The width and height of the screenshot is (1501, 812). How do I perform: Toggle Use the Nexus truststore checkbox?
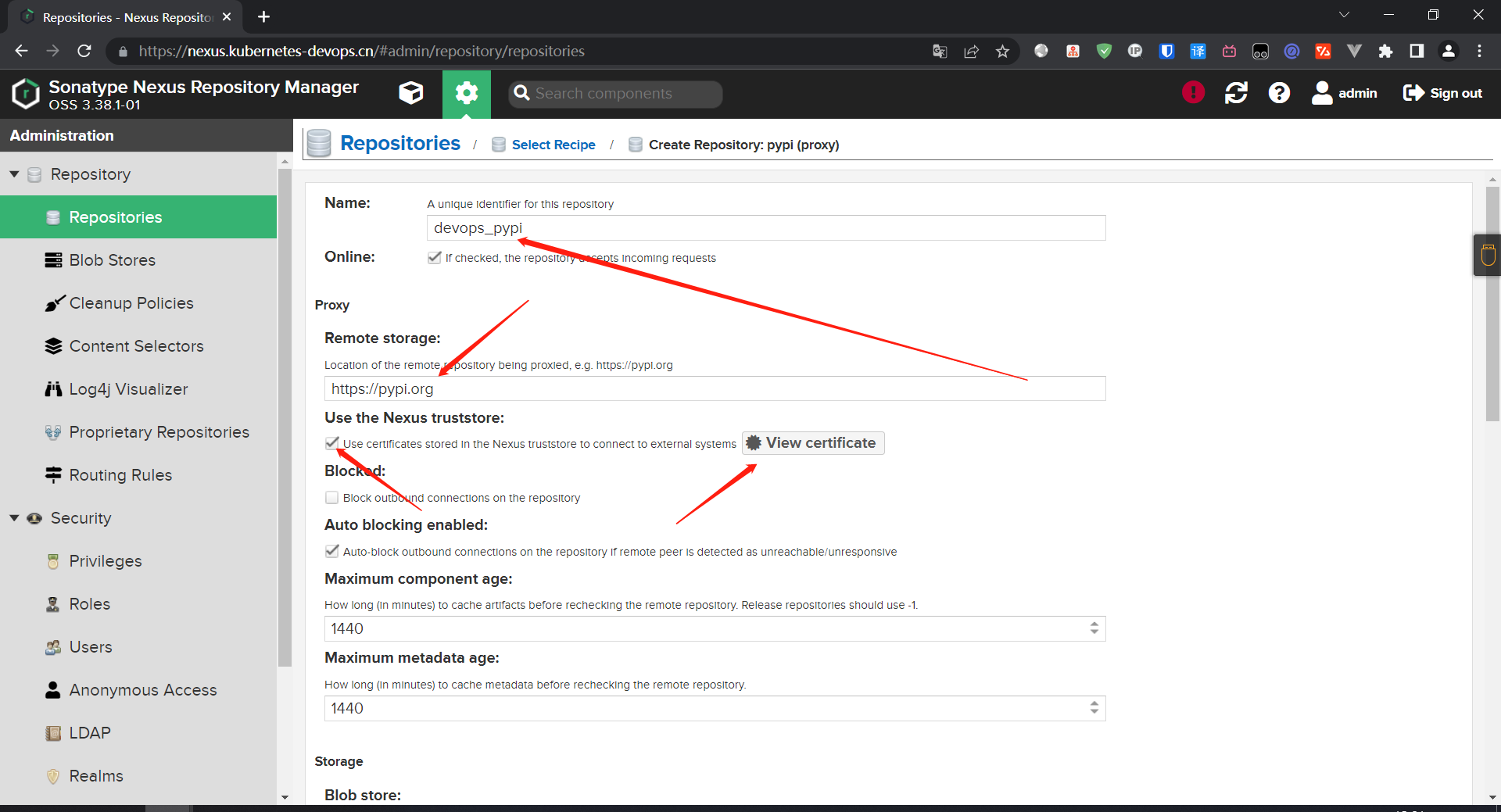click(332, 443)
